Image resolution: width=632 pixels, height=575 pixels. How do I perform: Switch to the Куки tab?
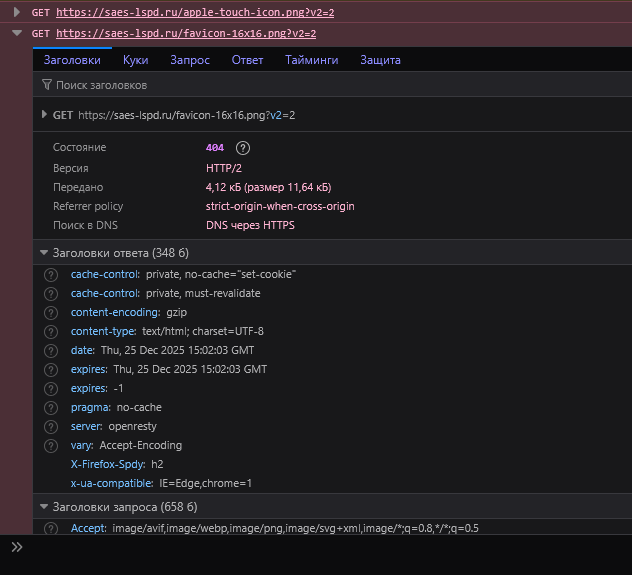[x=135, y=60]
